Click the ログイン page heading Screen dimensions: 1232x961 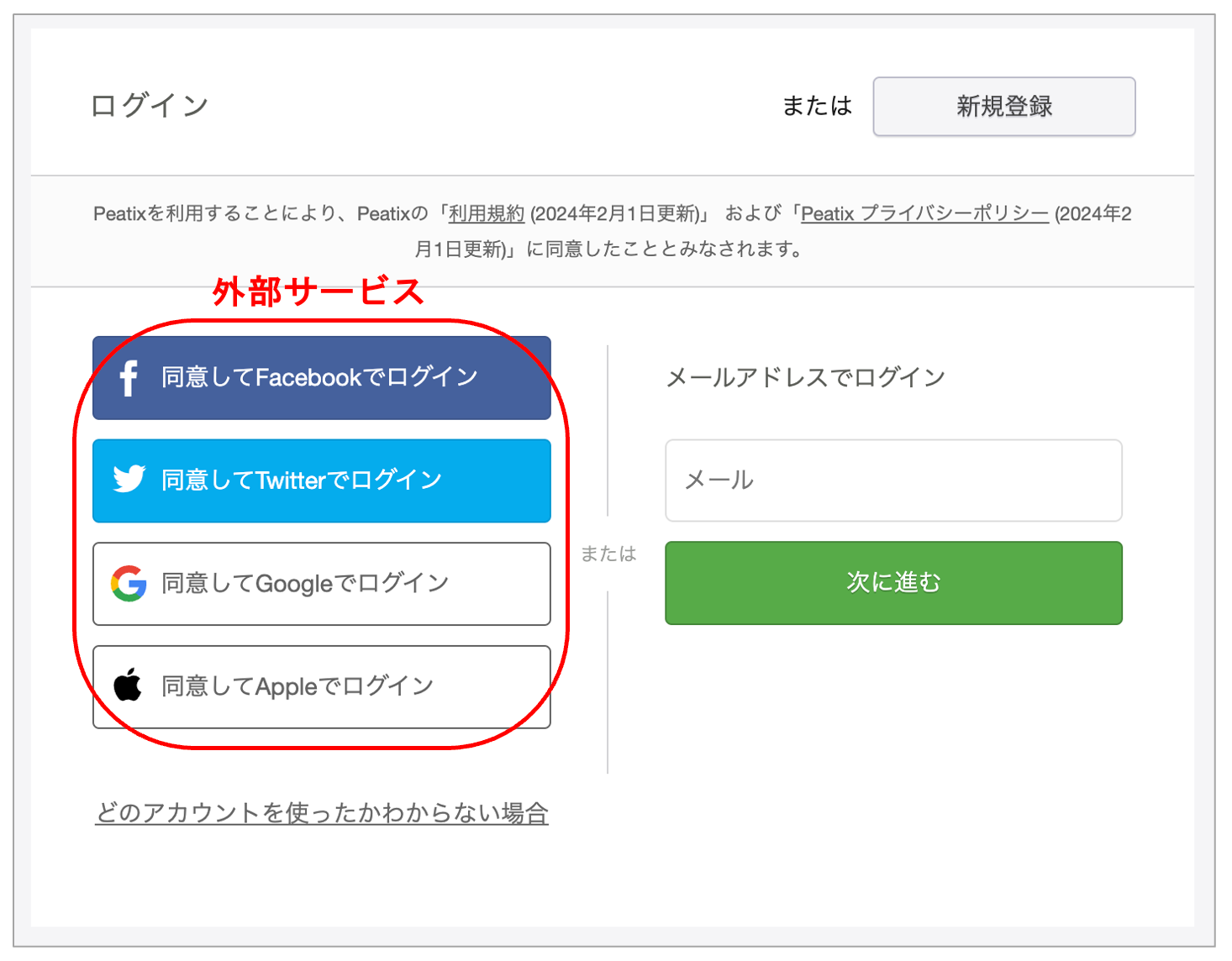pyautogui.click(x=150, y=106)
